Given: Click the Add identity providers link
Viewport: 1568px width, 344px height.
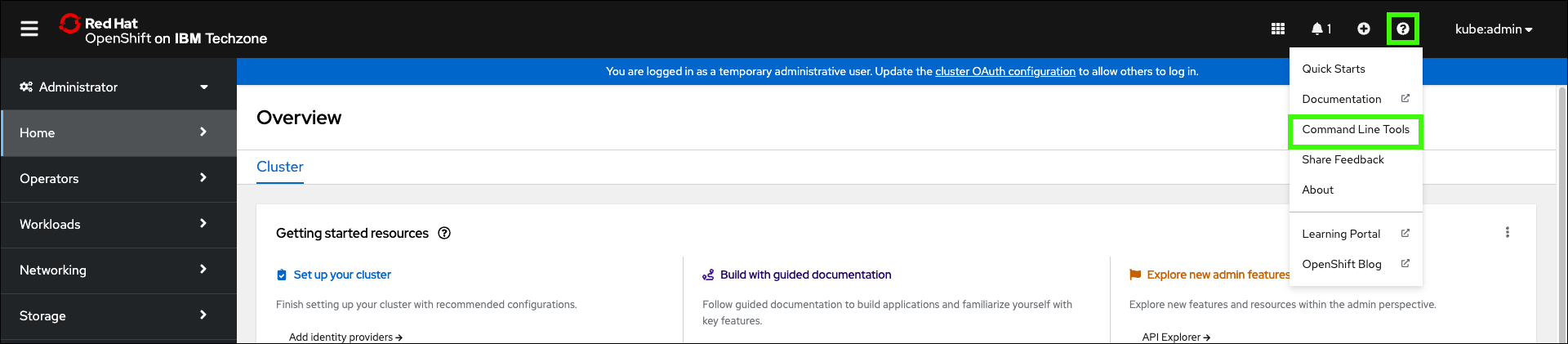Looking at the screenshot, I should coord(345,337).
